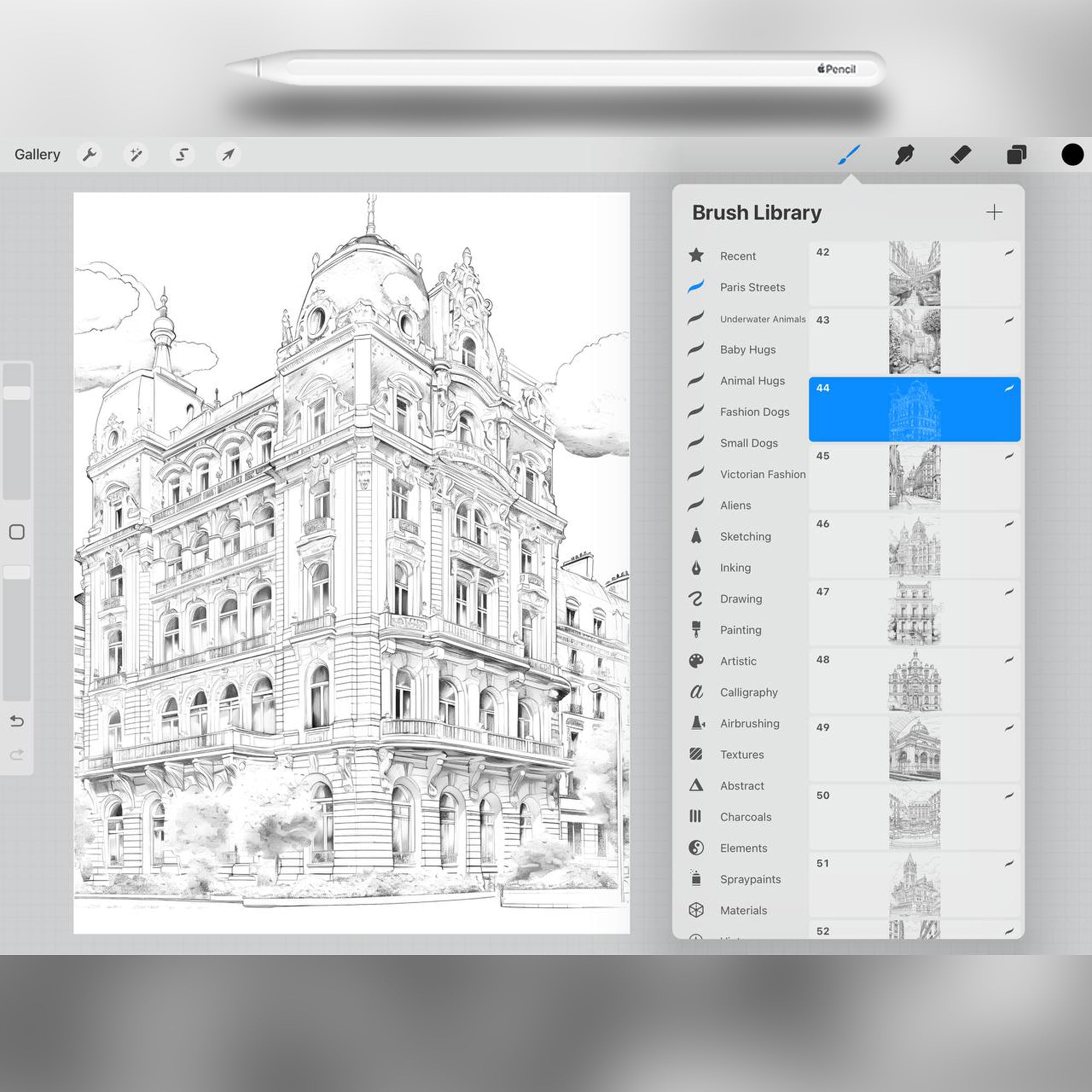Open the color picker swatch

tap(1072, 154)
